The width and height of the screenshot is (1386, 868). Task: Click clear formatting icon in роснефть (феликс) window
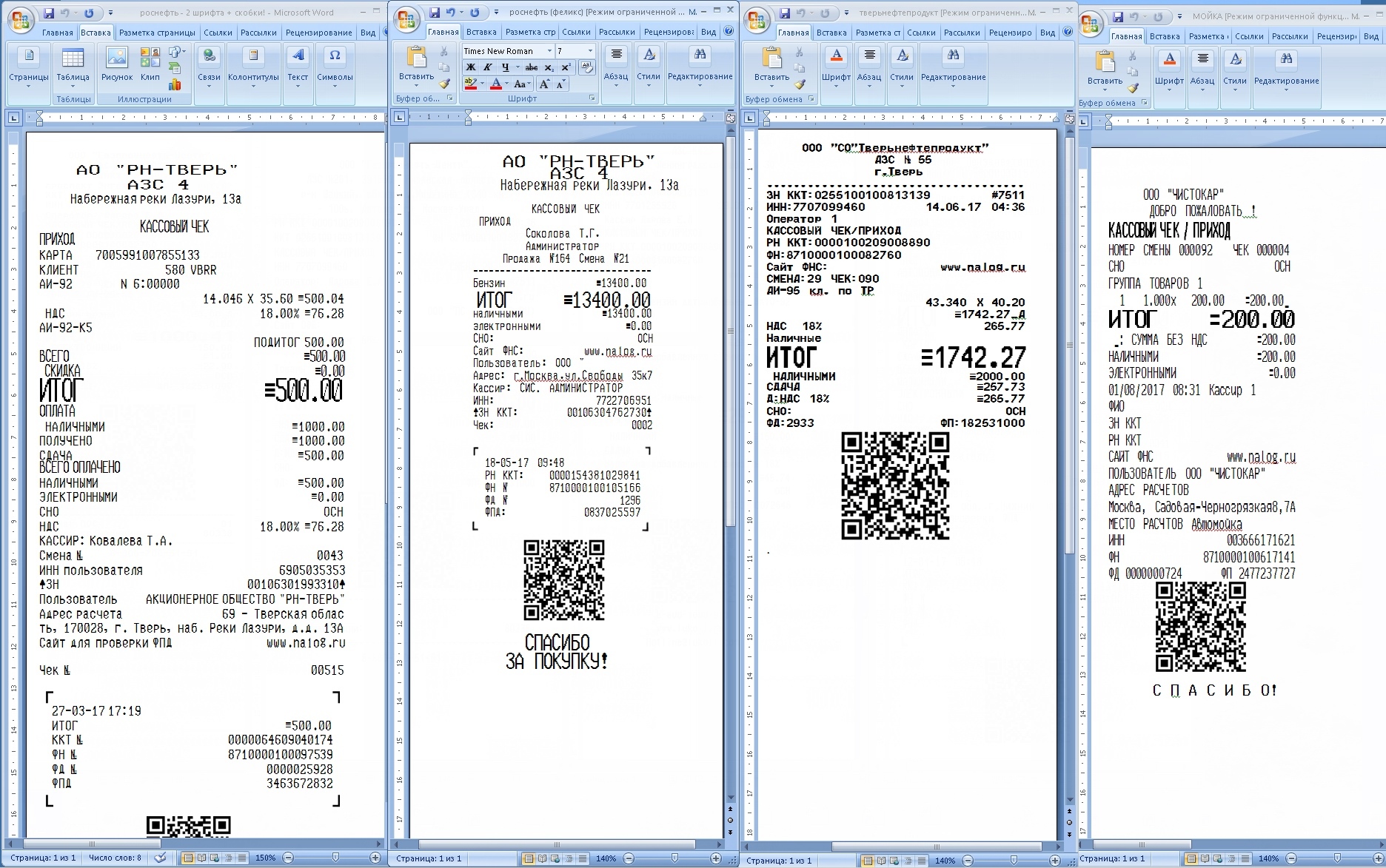click(x=586, y=67)
